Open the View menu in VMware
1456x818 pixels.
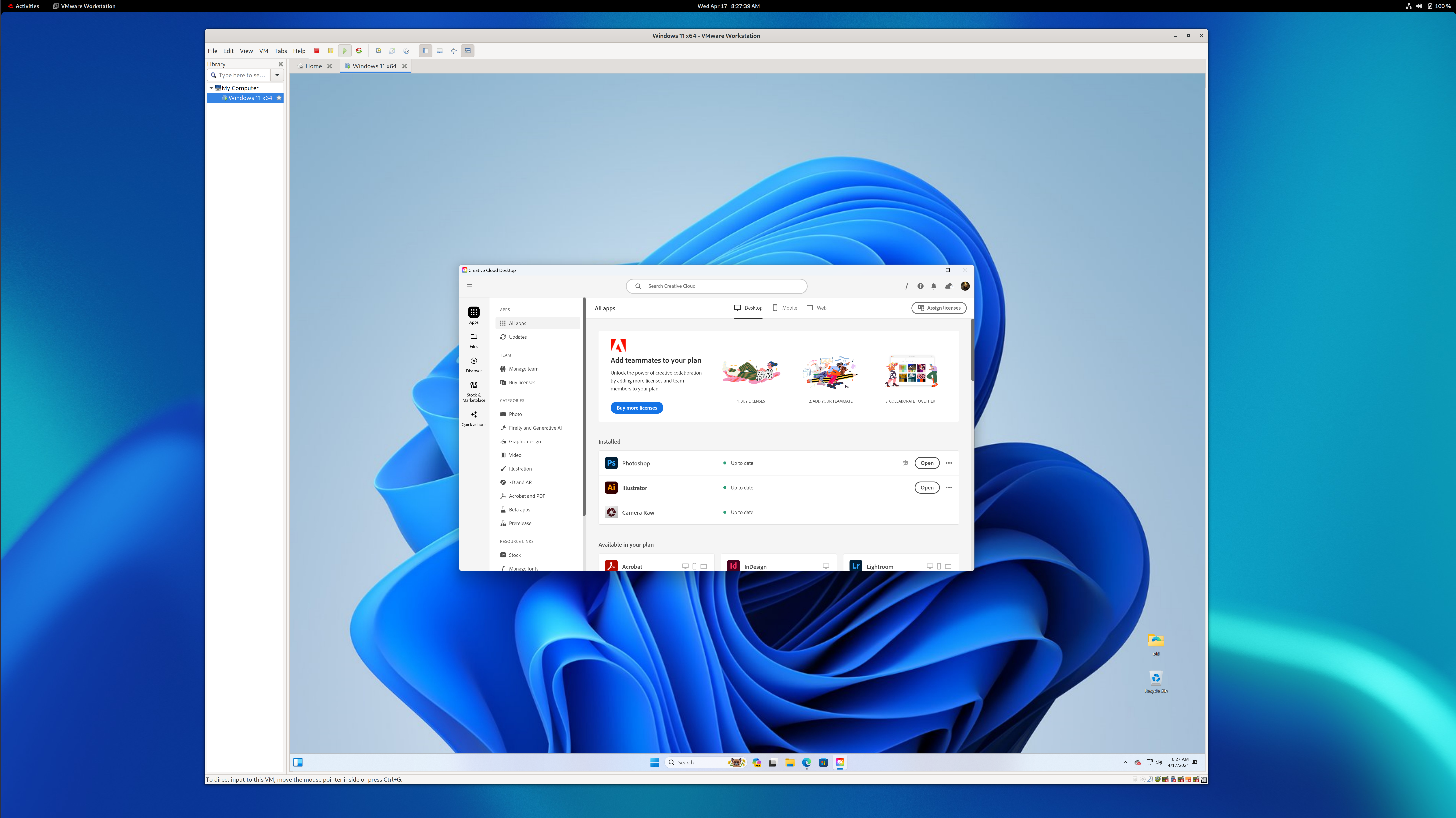click(246, 51)
